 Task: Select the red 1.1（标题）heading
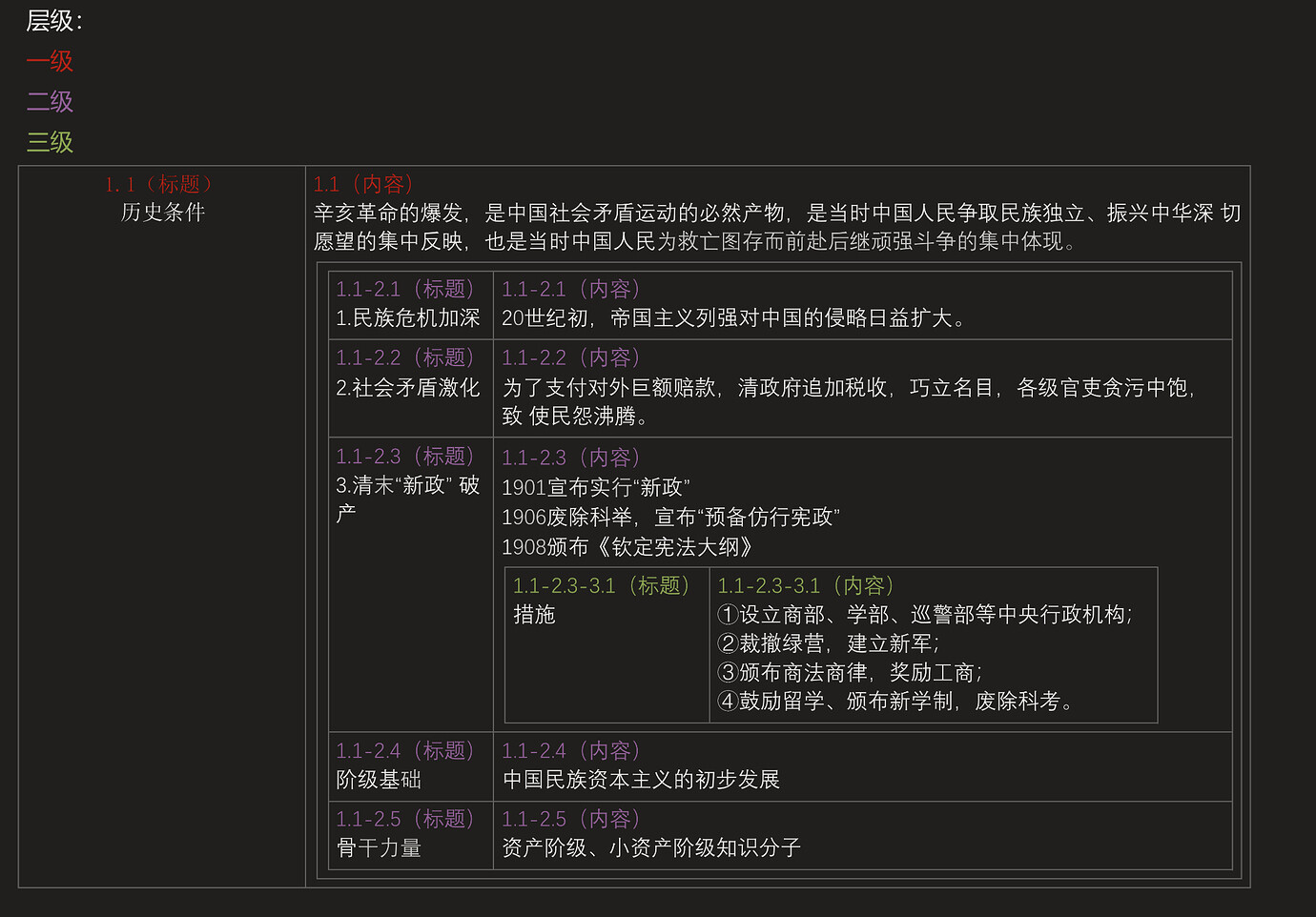(161, 184)
